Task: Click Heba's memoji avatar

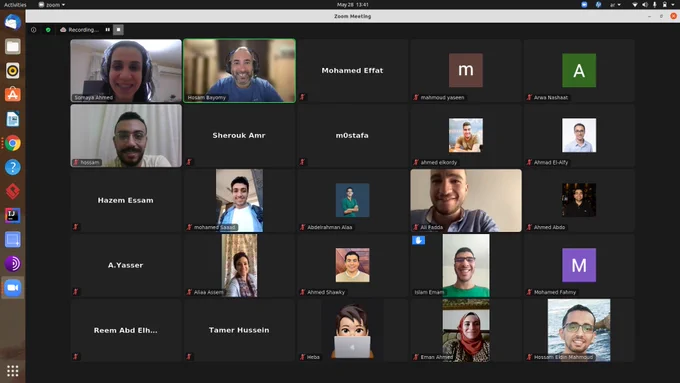Action: click(x=352, y=330)
